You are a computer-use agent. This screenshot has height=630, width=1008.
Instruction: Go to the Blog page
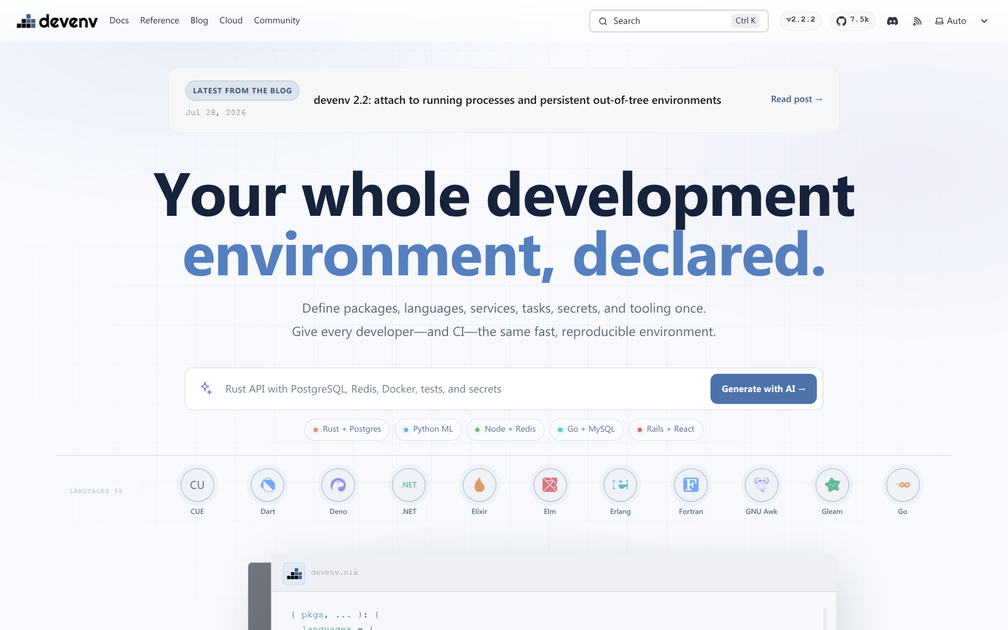tap(199, 21)
